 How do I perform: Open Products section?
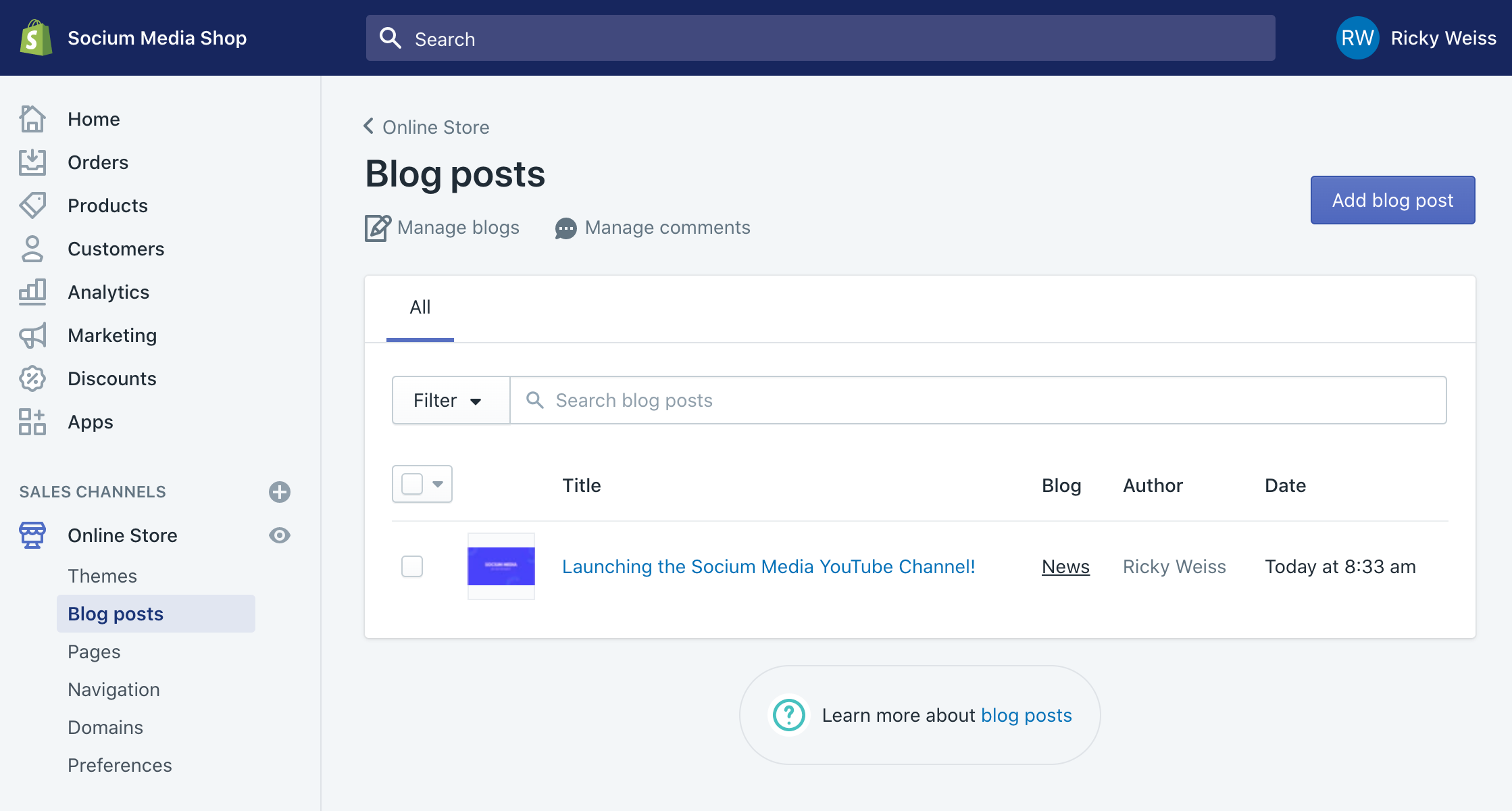pos(107,205)
